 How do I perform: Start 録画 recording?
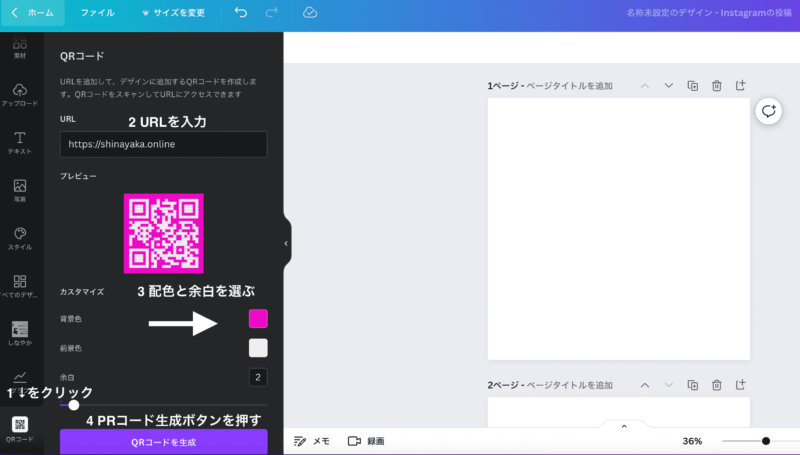366,441
